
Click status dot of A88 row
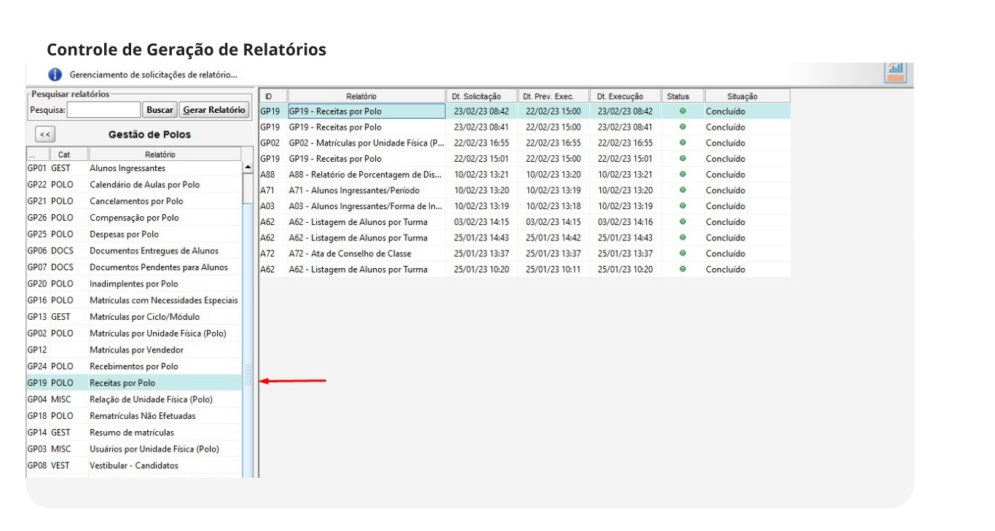click(683, 174)
